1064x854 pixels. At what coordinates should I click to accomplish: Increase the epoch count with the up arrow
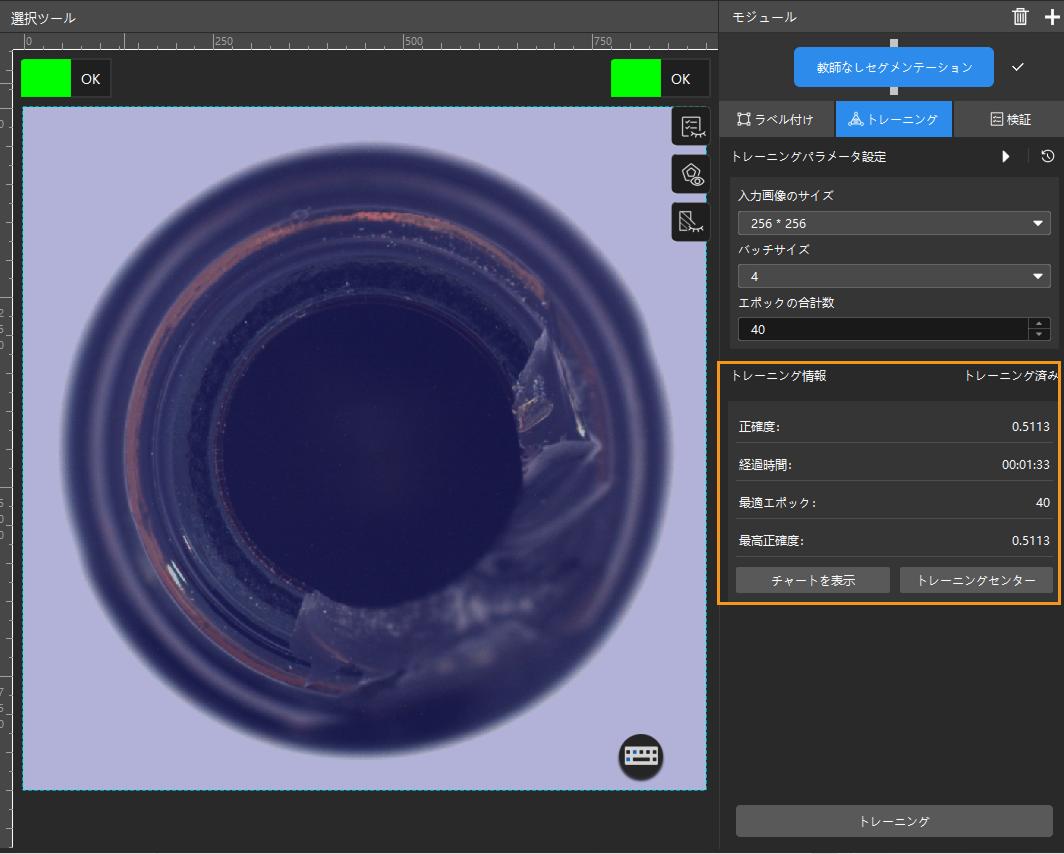pos(1039,324)
